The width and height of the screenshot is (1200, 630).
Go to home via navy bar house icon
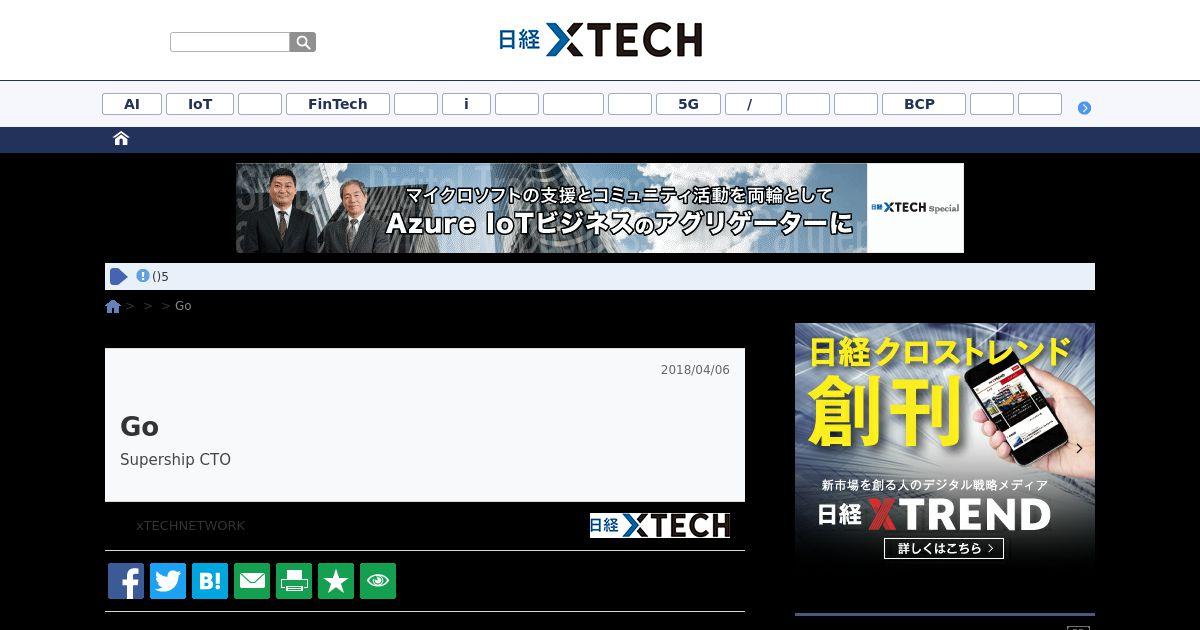tap(121, 139)
